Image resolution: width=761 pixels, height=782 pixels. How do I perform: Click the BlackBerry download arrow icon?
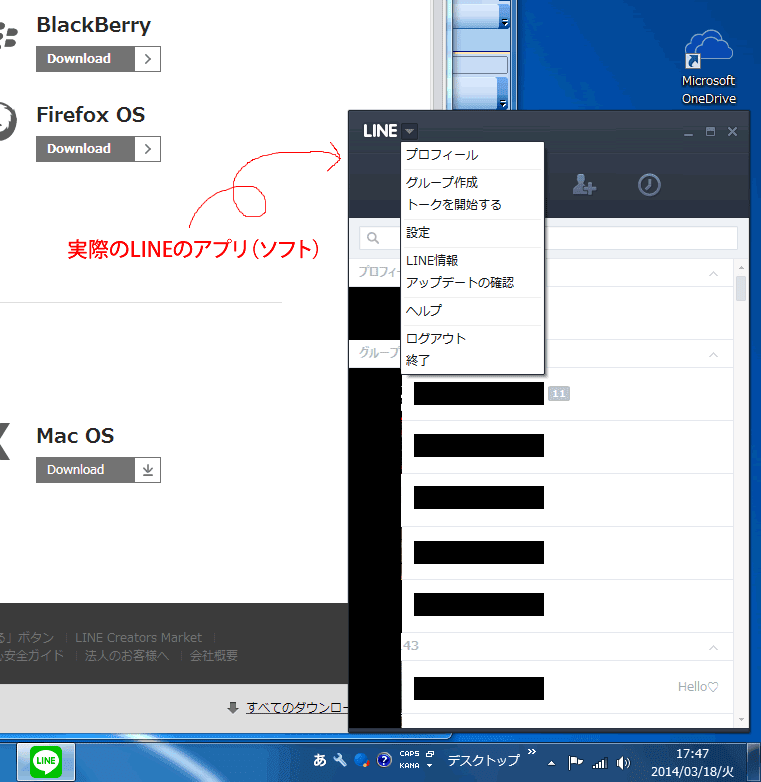tap(148, 59)
